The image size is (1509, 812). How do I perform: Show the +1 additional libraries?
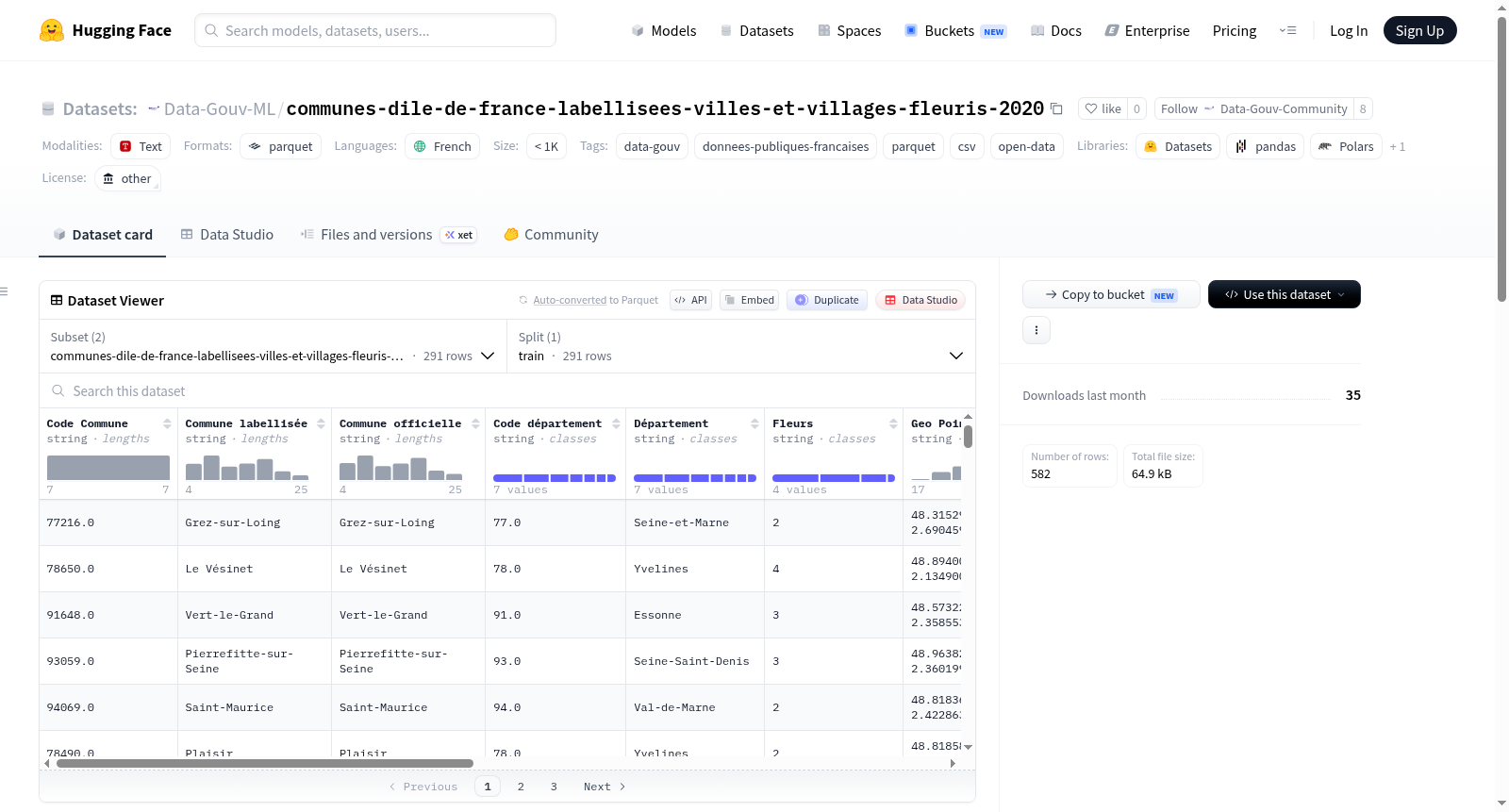click(1398, 146)
